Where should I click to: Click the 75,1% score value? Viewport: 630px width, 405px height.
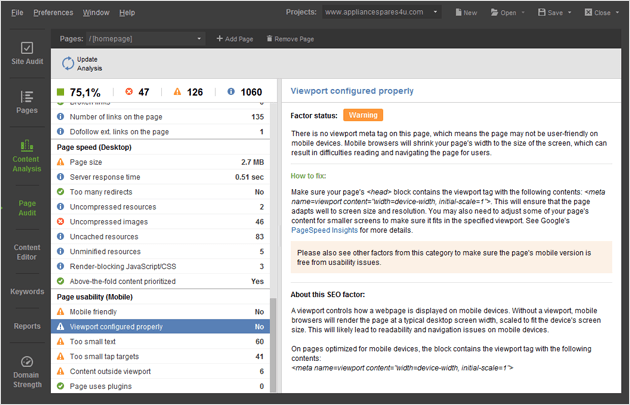point(85,92)
